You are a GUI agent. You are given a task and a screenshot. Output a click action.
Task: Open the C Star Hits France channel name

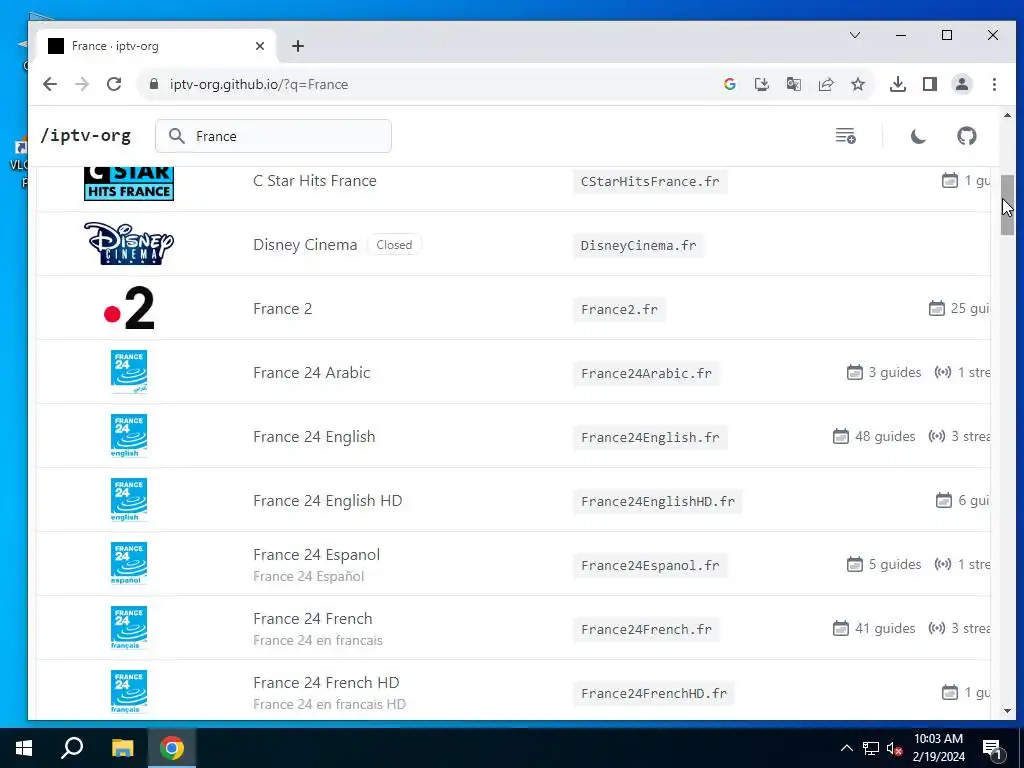pos(315,181)
